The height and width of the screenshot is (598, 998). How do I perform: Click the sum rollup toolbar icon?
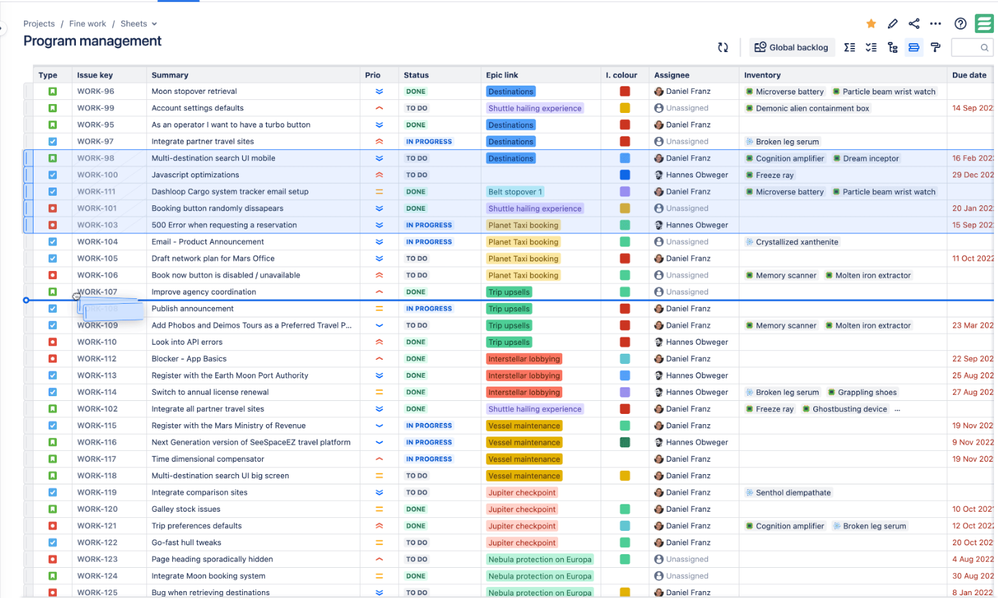tap(849, 47)
